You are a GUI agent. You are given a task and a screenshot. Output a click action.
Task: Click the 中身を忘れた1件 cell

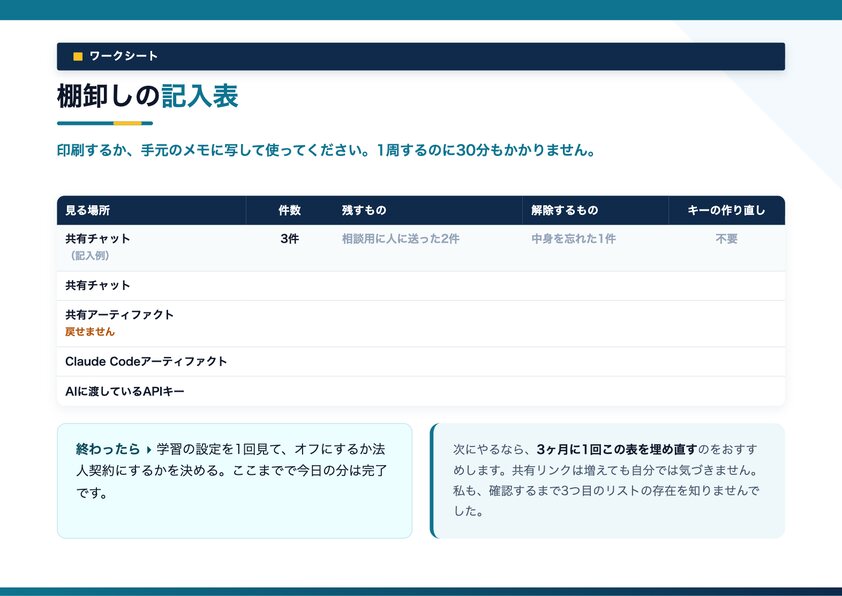pyautogui.click(x=574, y=239)
